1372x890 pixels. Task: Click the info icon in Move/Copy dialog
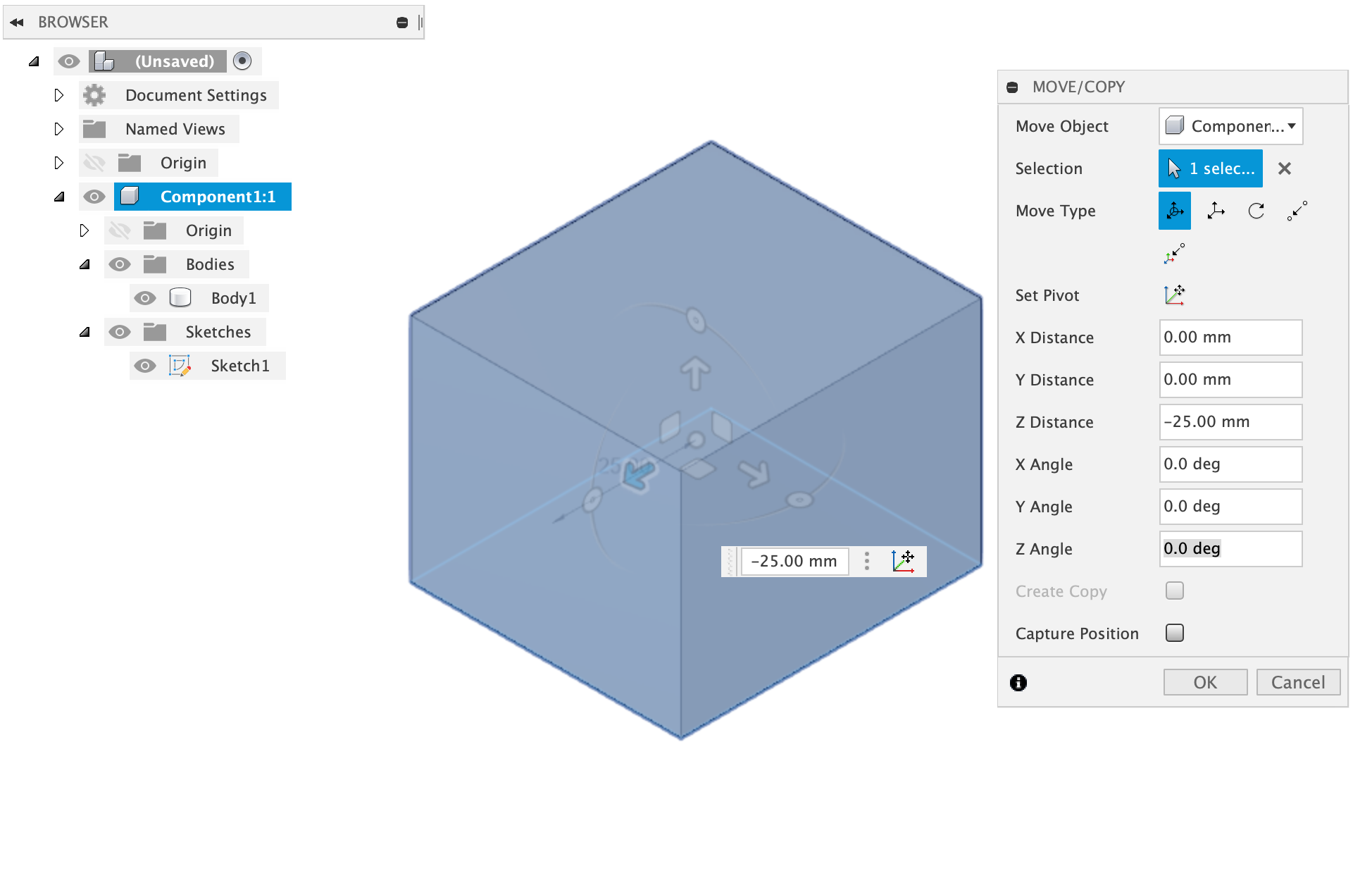(1018, 682)
